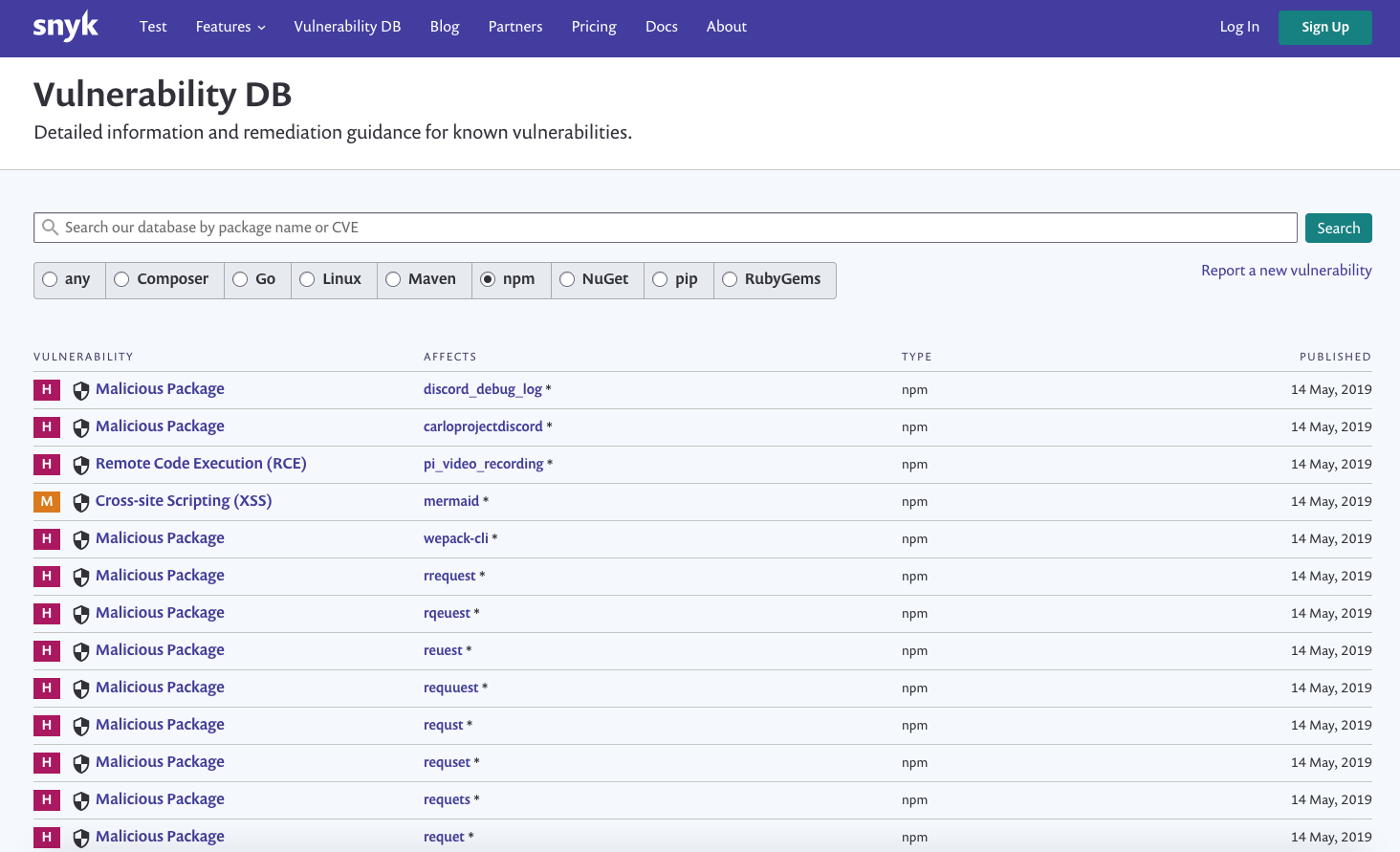Select the Linux radio button
This screenshot has width=1400, height=852.
click(x=307, y=279)
